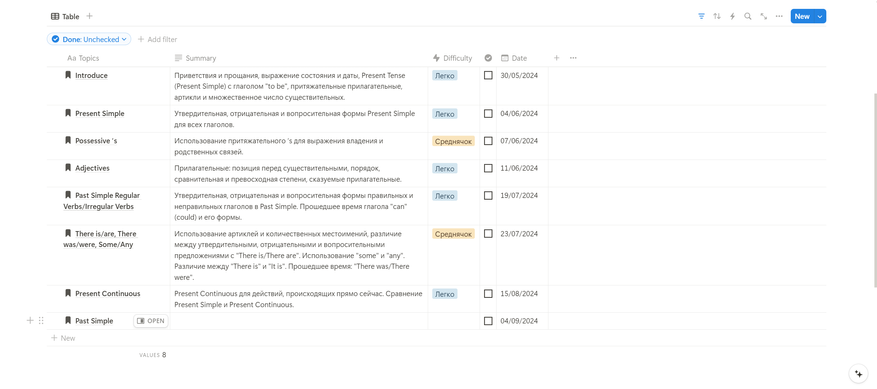The height and width of the screenshot is (389, 877).
Task: Click the Среднячок tag for Possessive 's
Action: click(x=454, y=141)
